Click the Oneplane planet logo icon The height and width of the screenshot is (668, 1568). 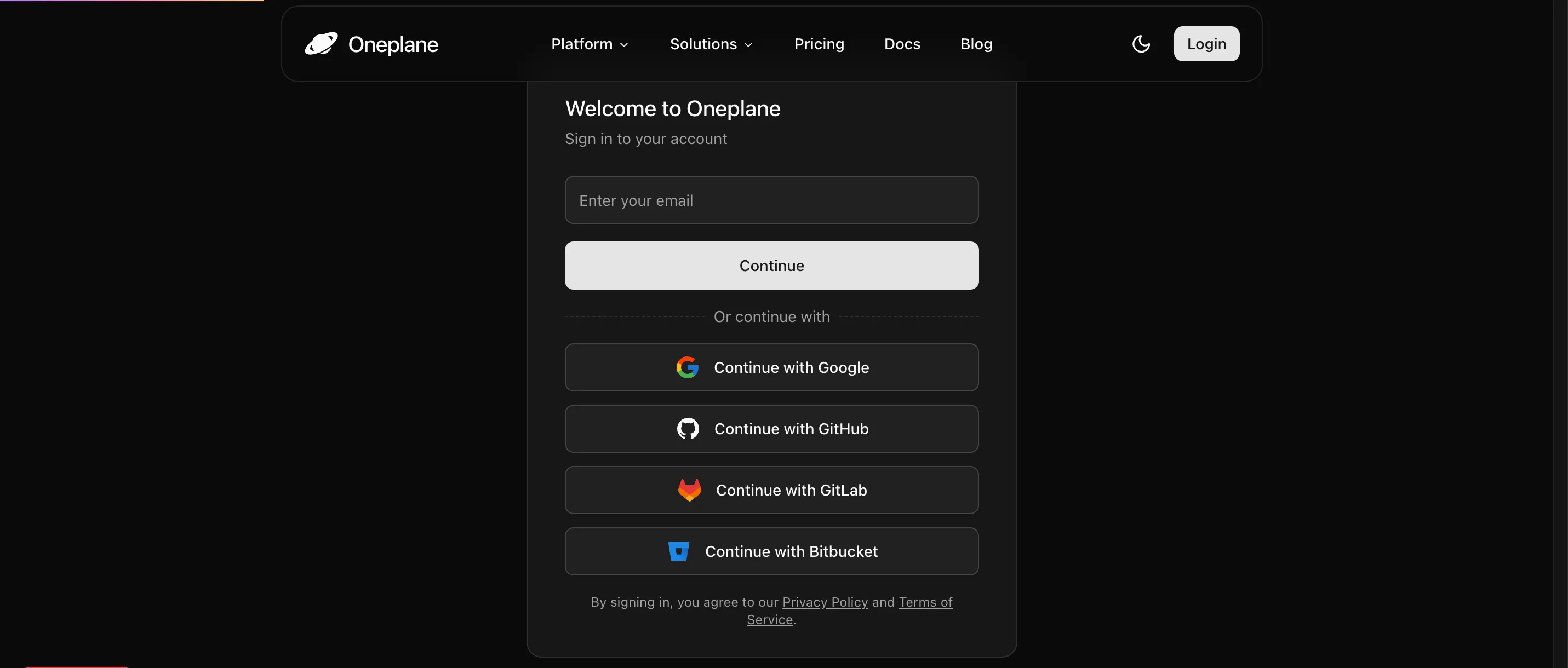tap(322, 43)
